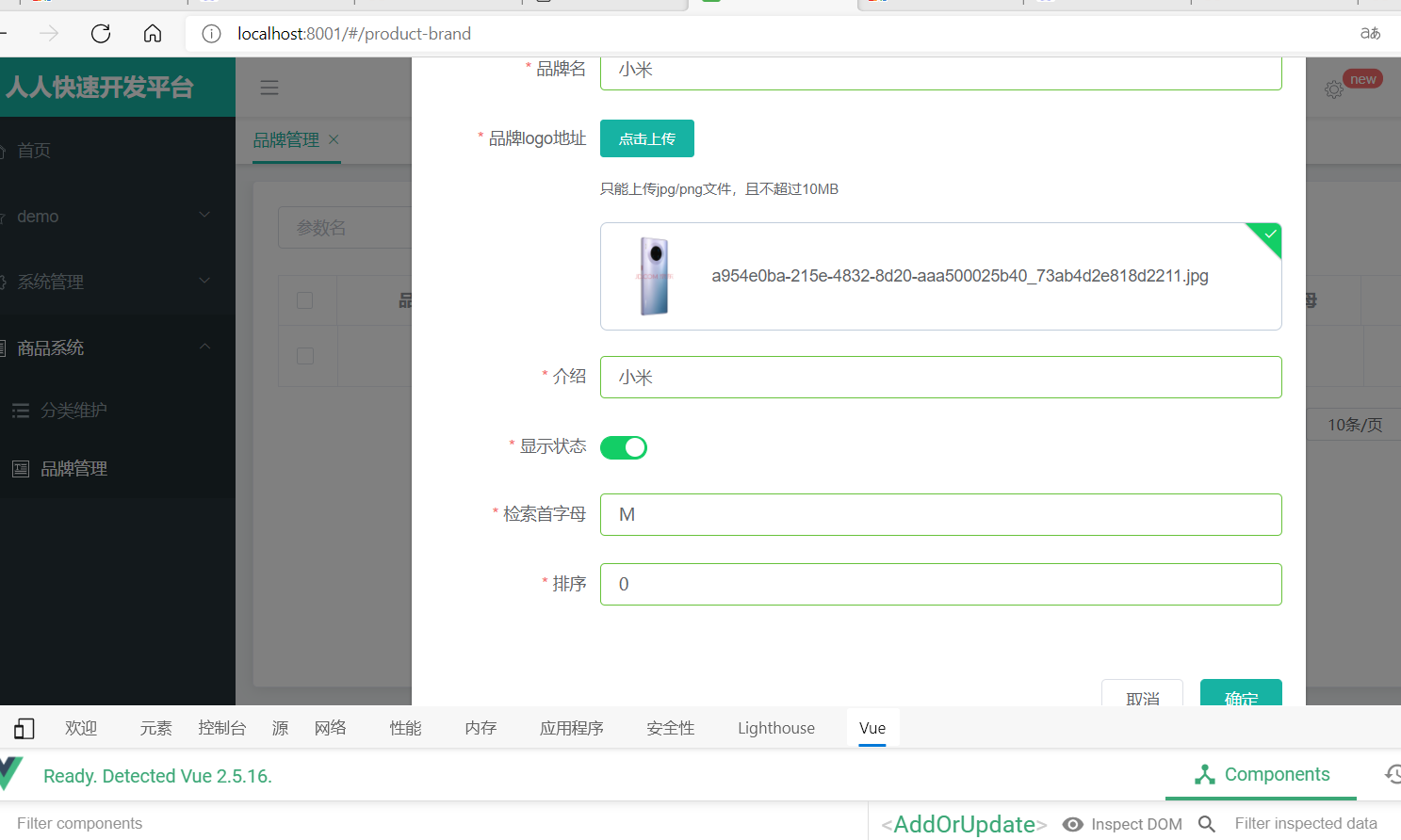Click the 参数名 search input
1401x840 pixels.
pos(345,228)
